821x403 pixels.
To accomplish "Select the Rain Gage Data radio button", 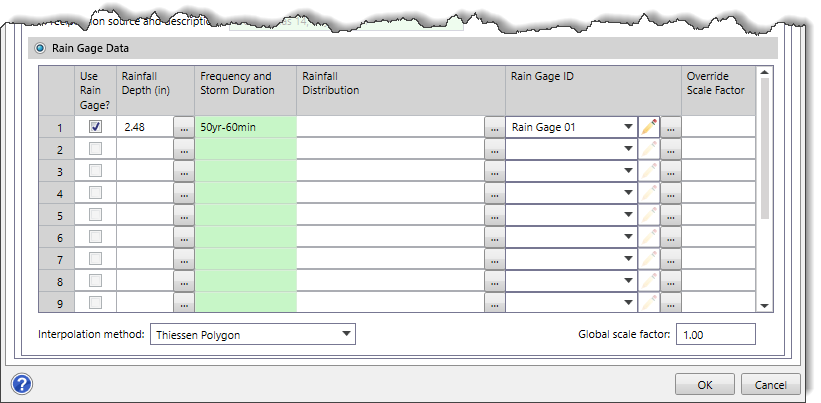I will click(x=40, y=48).
